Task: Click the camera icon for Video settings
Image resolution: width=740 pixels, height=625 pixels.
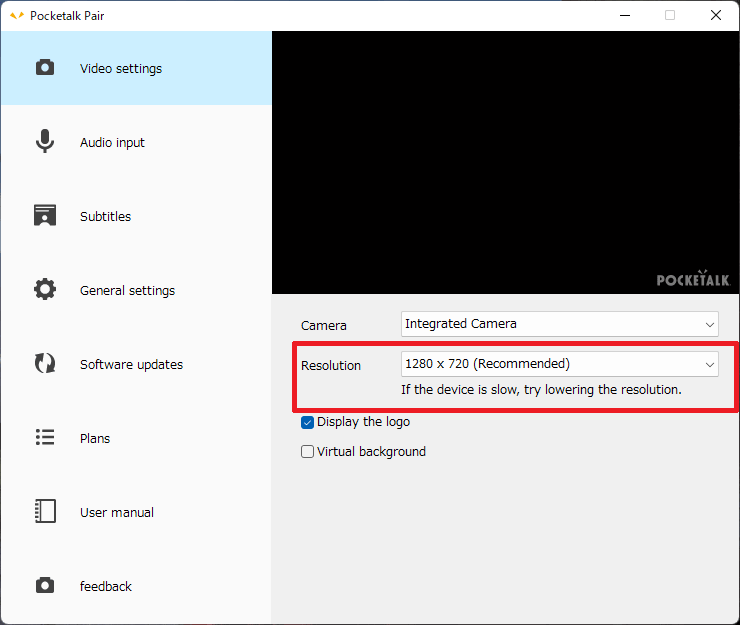Action: [x=45, y=68]
